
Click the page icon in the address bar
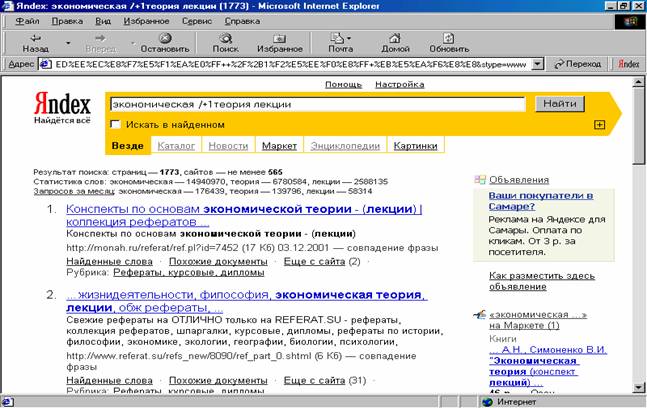(45, 64)
